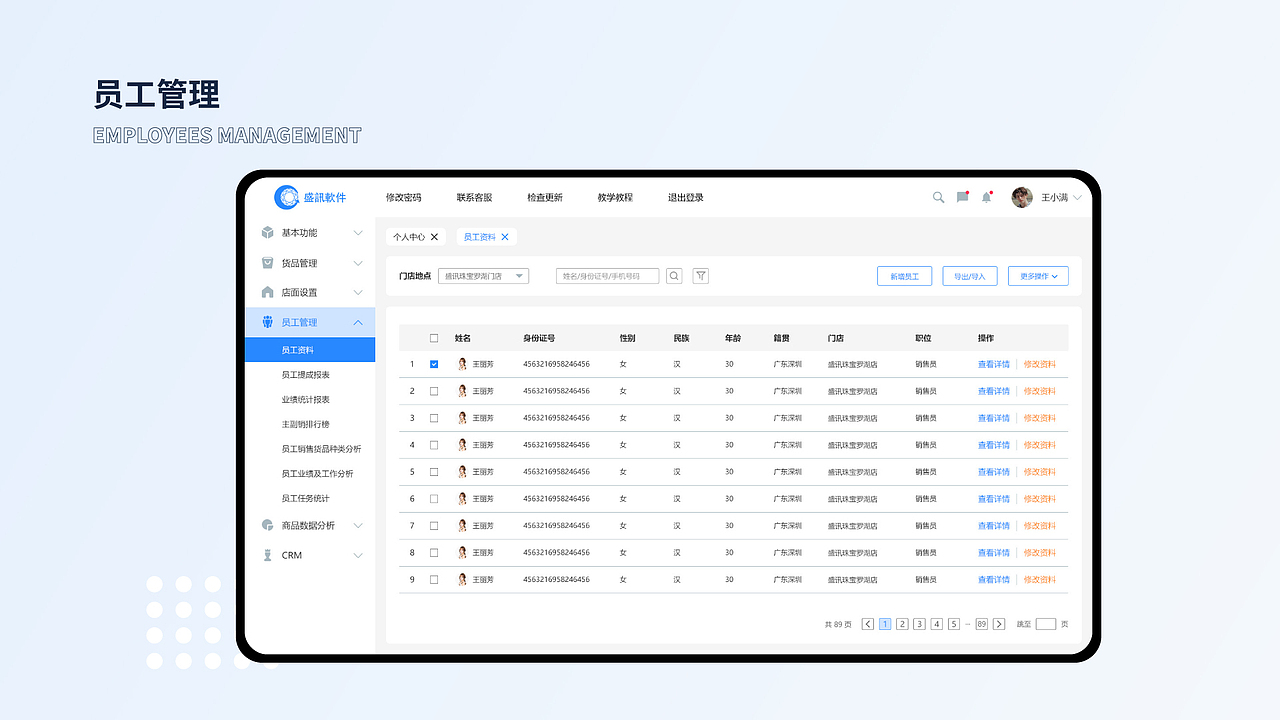This screenshot has height=720, width=1280.
Task: Check the row 2 checkbox
Action: (434, 391)
